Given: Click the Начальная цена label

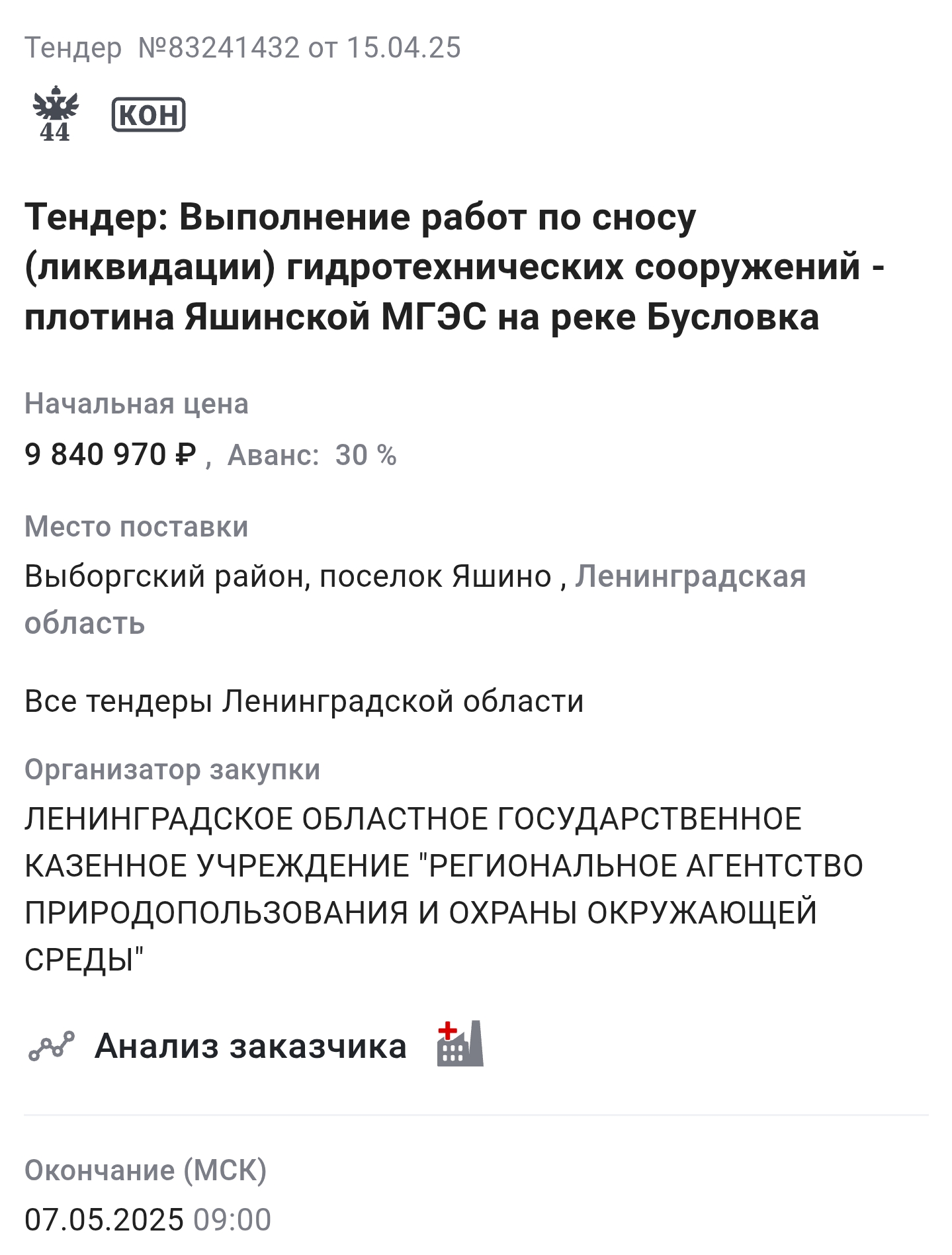Looking at the screenshot, I should pos(136,404).
